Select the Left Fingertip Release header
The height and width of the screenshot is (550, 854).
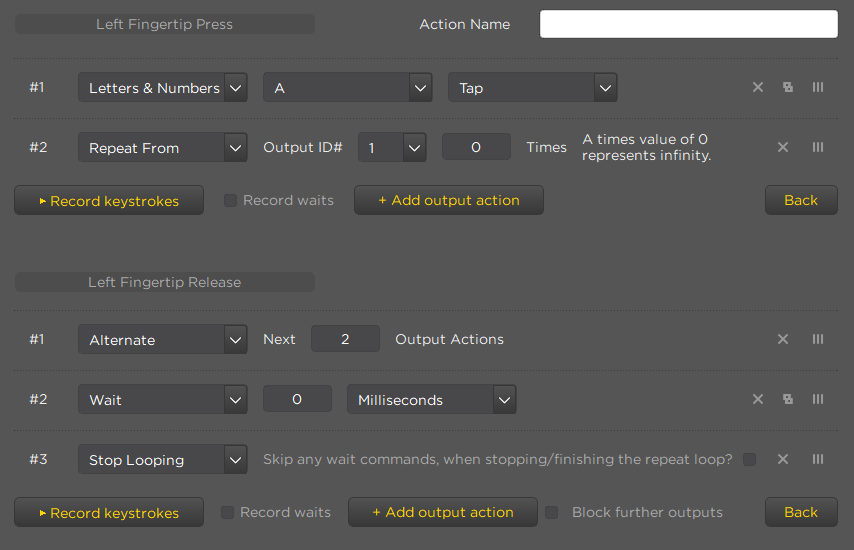pyautogui.click(x=164, y=282)
